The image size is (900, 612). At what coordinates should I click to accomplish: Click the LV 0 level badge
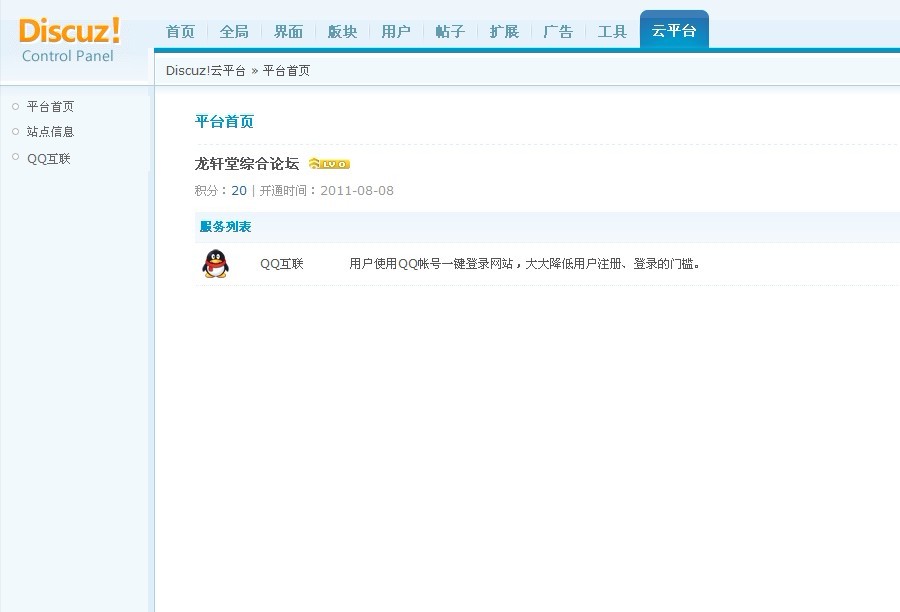[x=329, y=164]
